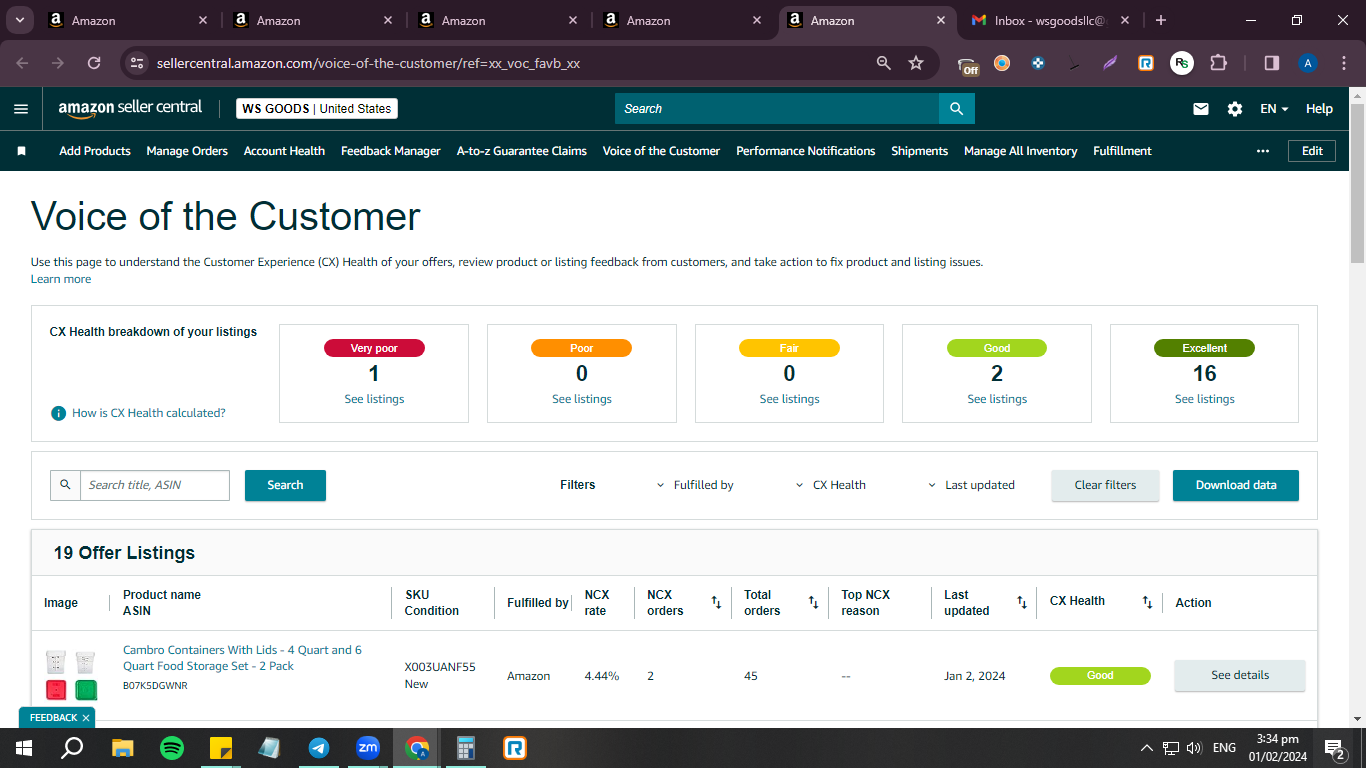This screenshot has height=768, width=1366.
Task: Click the Cambro Containers product thumbnail
Action: coord(72,676)
